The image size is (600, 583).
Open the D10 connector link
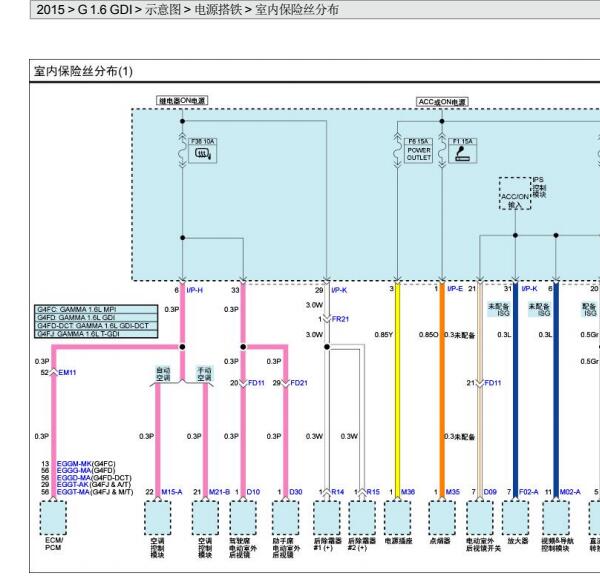pos(253,492)
